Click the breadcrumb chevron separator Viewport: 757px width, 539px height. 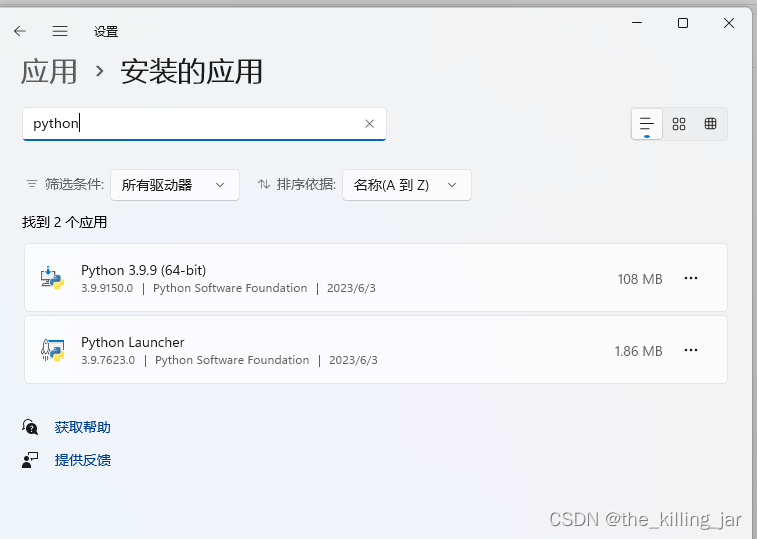pyautogui.click(x=99, y=71)
